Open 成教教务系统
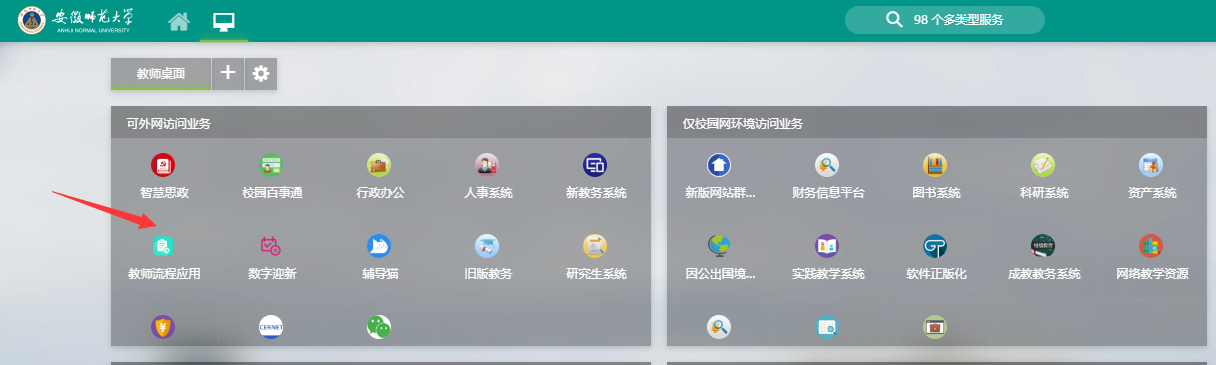Image resolution: width=1216 pixels, height=365 pixels. pos(1044,256)
